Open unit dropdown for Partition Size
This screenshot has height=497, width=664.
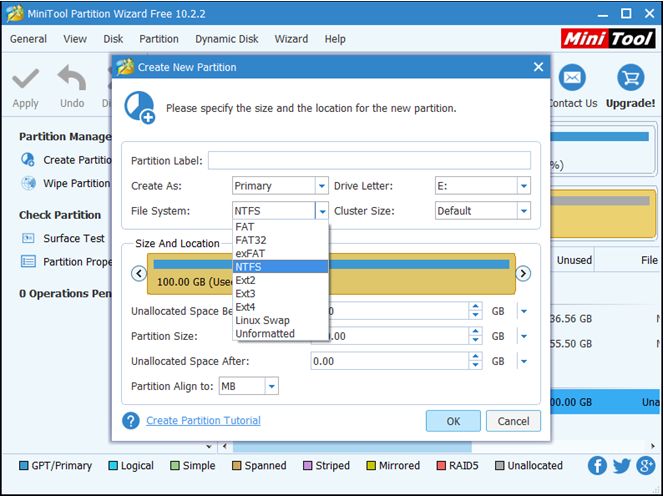click(524, 337)
